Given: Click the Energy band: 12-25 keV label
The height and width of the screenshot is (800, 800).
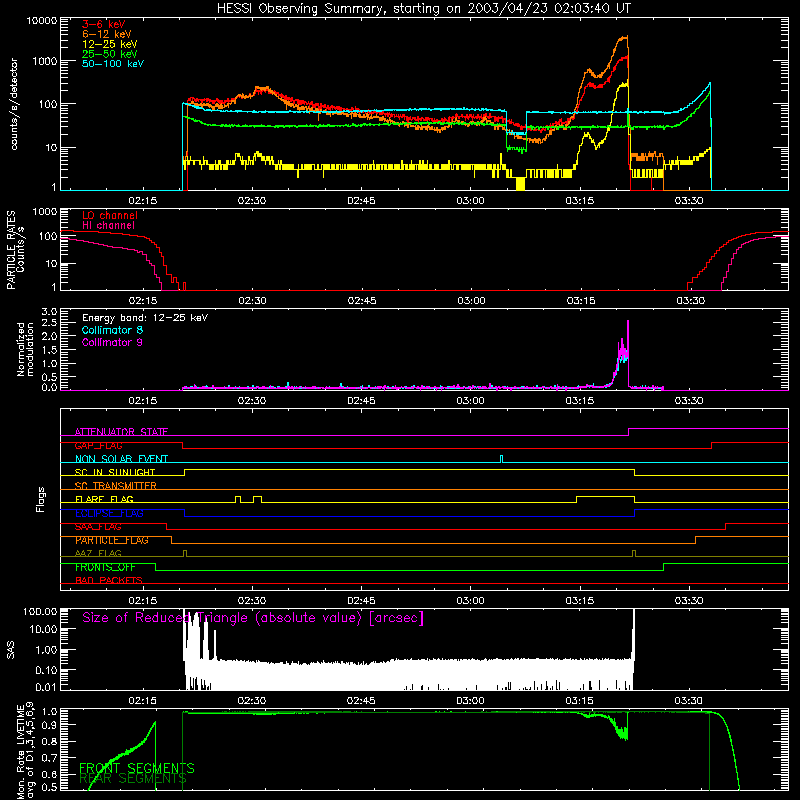Looking at the screenshot, I should tap(145, 318).
